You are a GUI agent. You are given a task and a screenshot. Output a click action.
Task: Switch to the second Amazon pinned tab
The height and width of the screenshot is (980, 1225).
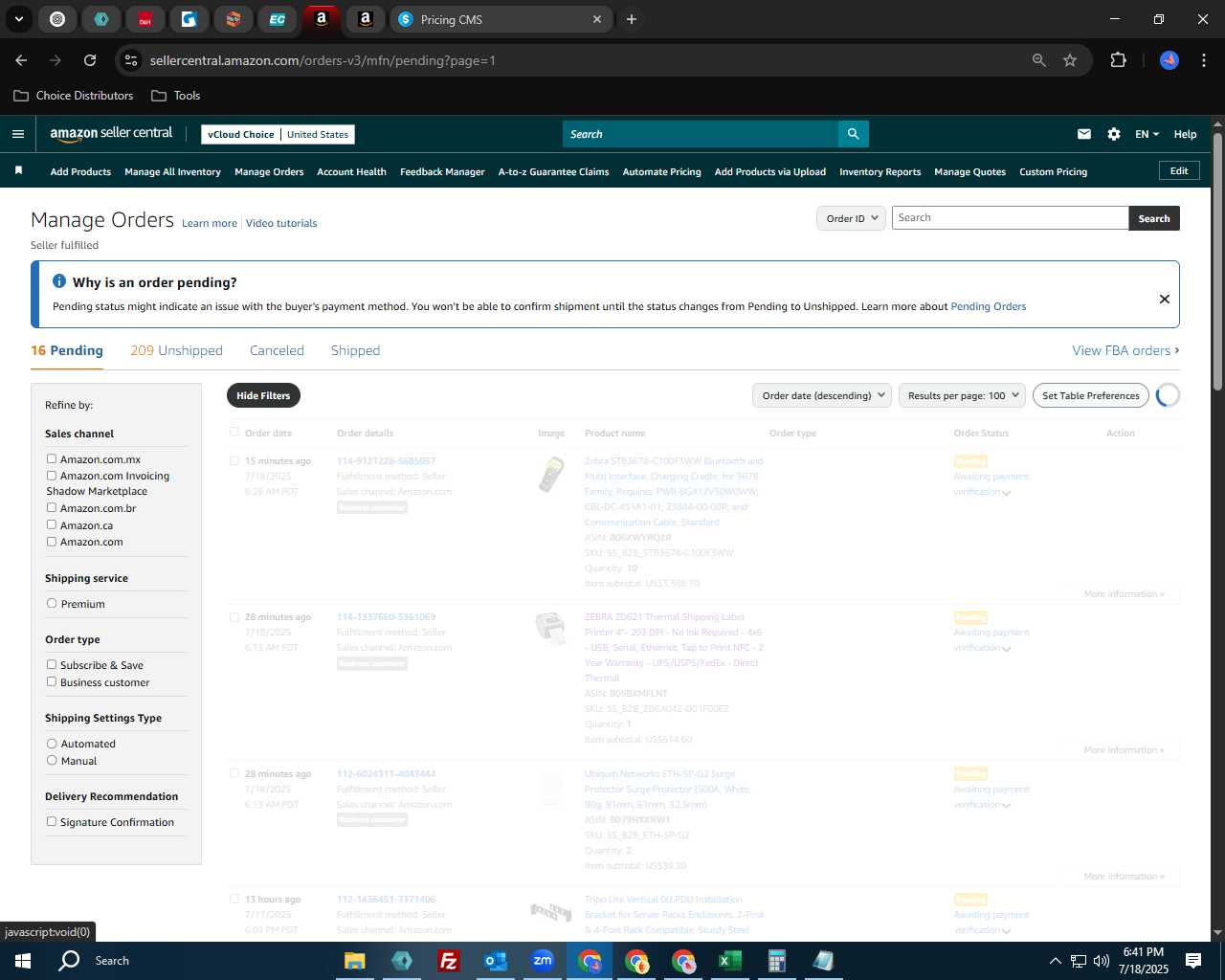tap(365, 19)
